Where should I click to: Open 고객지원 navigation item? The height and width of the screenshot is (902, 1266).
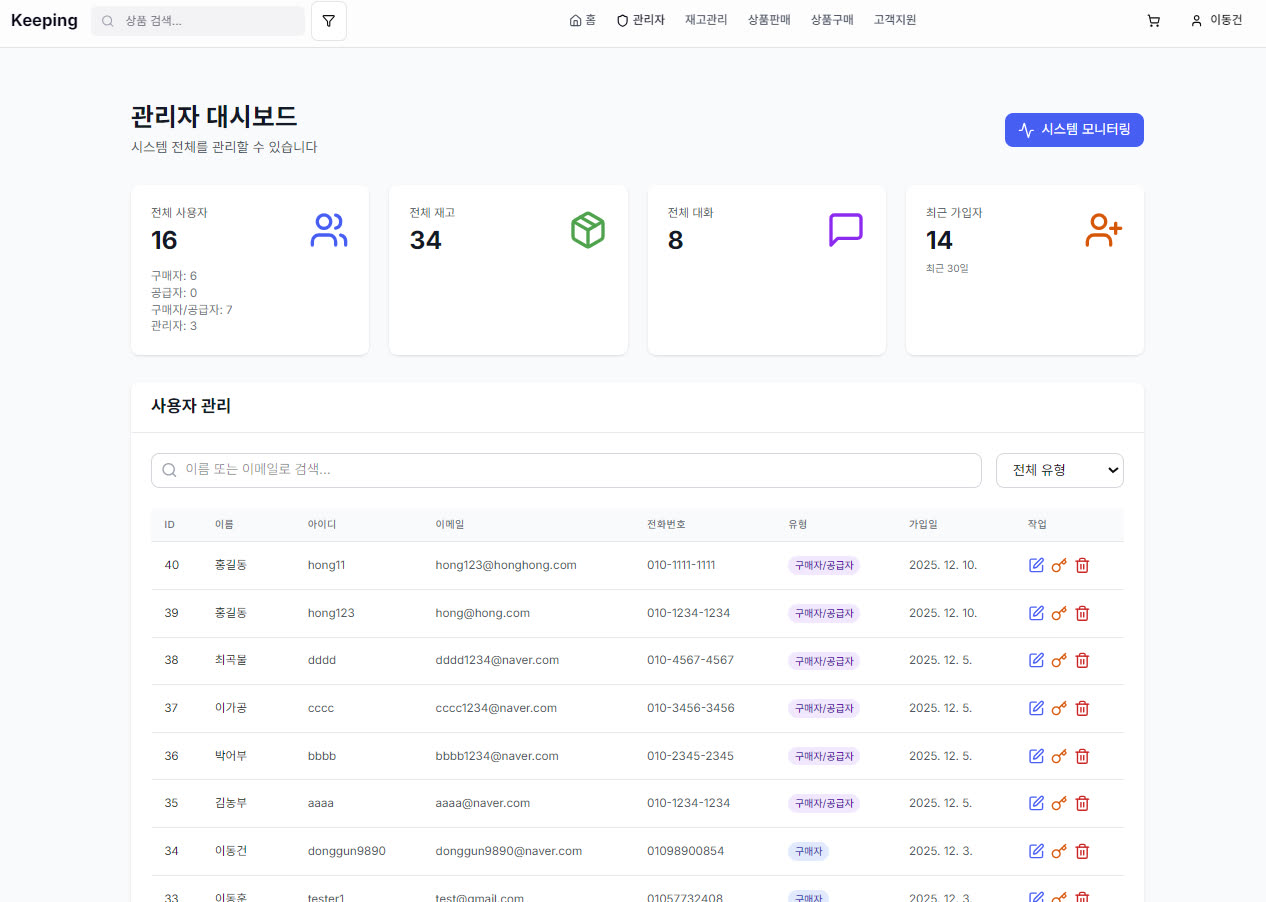[895, 20]
